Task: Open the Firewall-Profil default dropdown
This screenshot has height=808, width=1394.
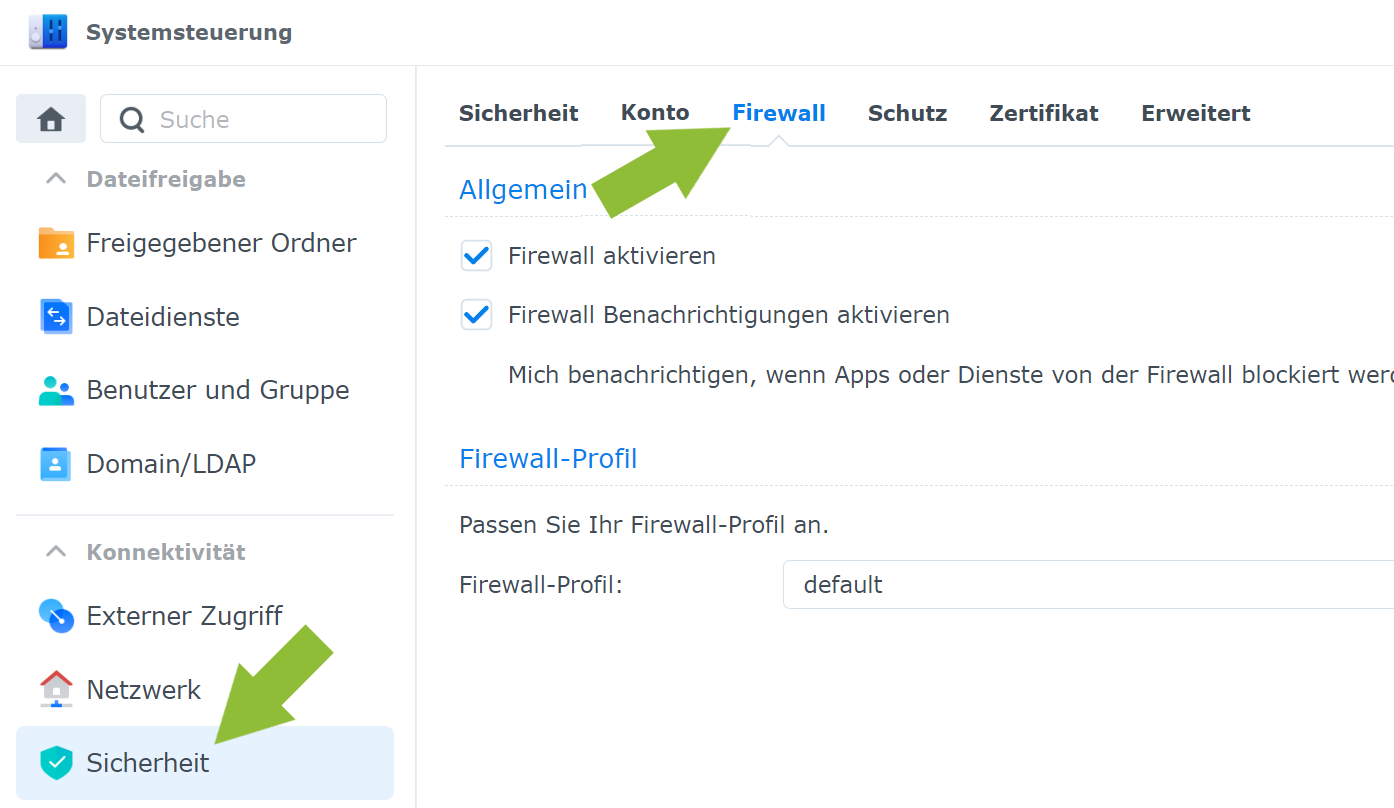Action: coord(1088,584)
